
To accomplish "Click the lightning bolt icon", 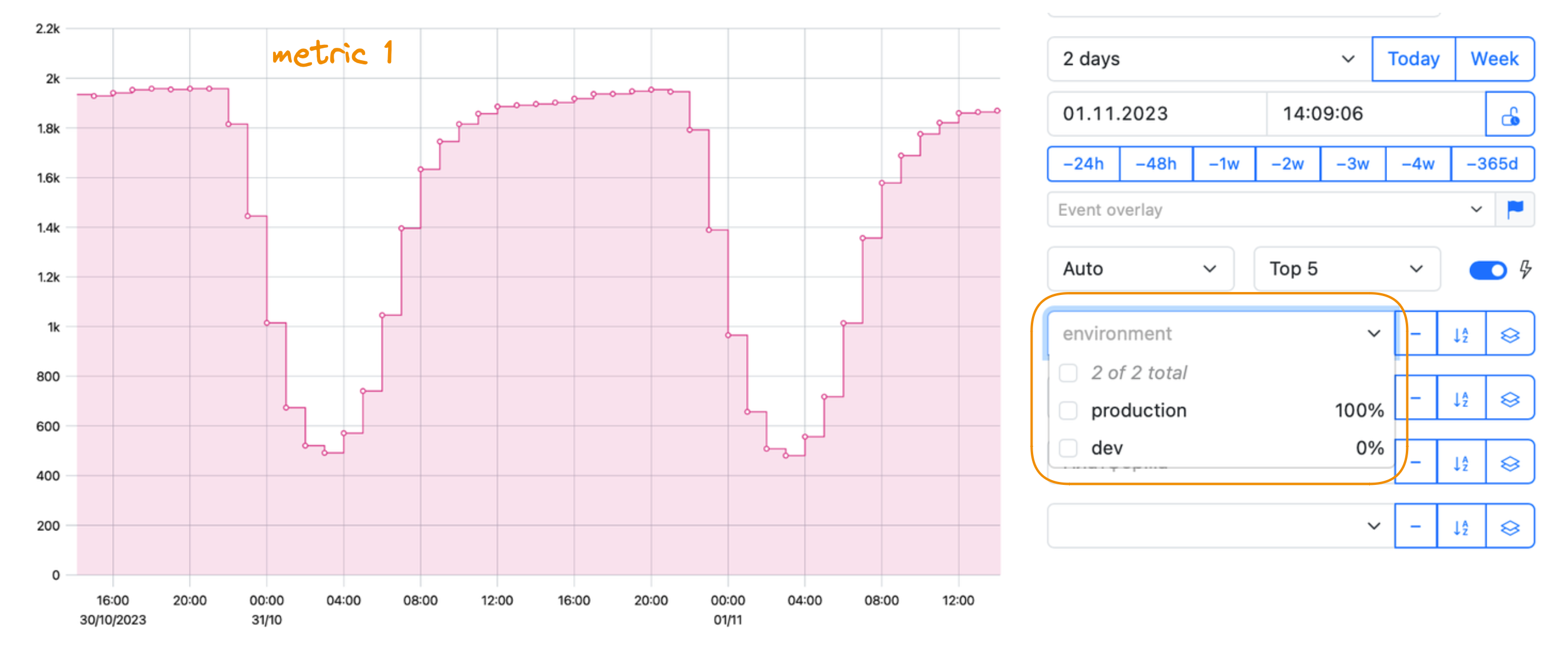I will pos(1525,269).
